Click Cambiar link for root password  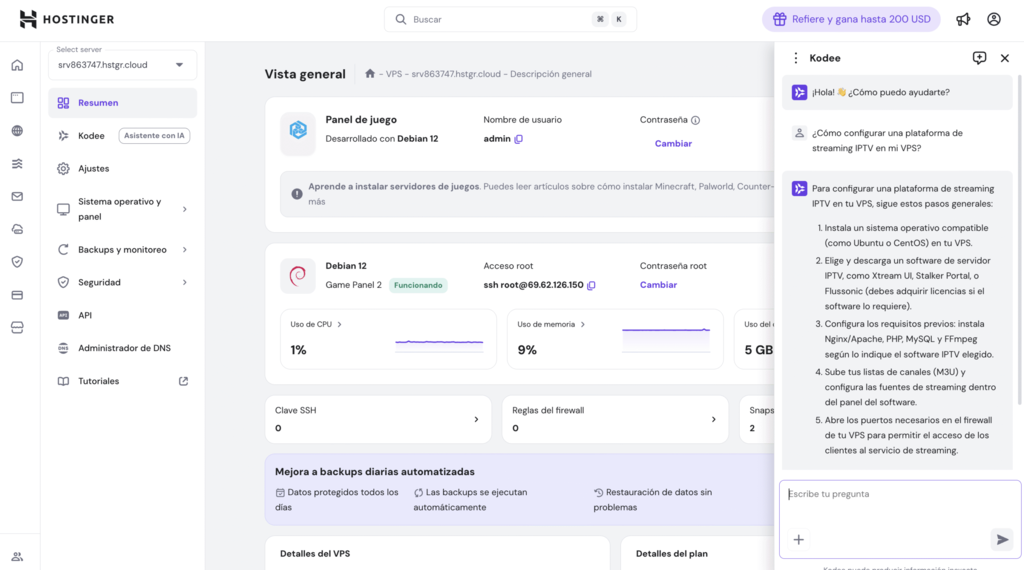pyautogui.click(x=658, y=285)
